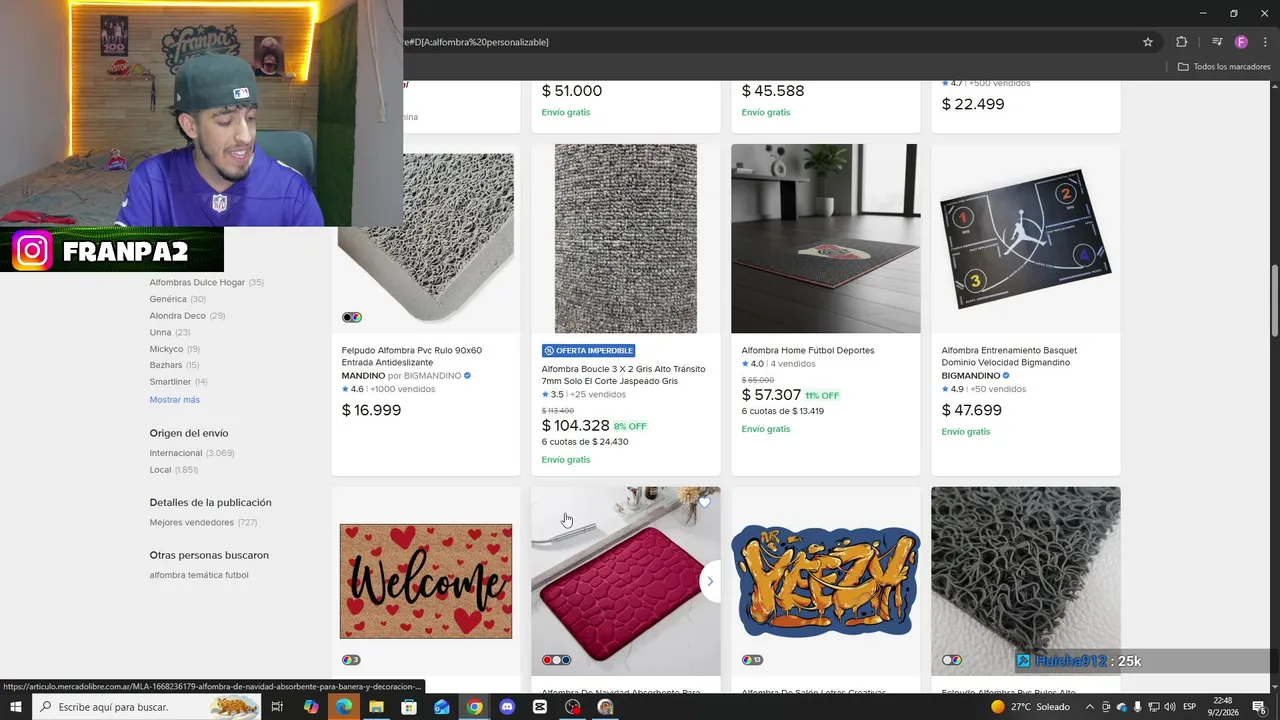1280x720 pixels.
Task: Open the Welcome hearts doormat image
Action: (426, 581)
